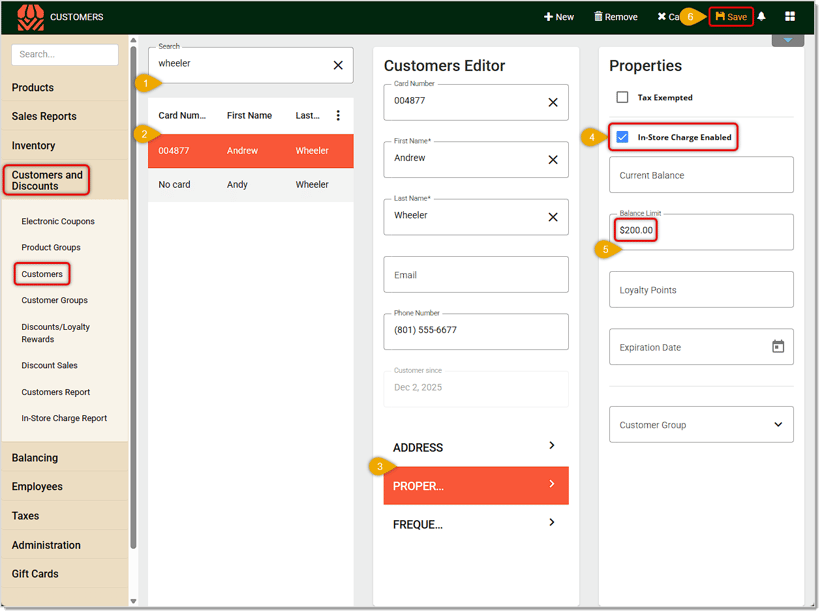This screenshot has width=822, height=614.
Task: Go to Customer Groups
Action: (x=55, y=300)
